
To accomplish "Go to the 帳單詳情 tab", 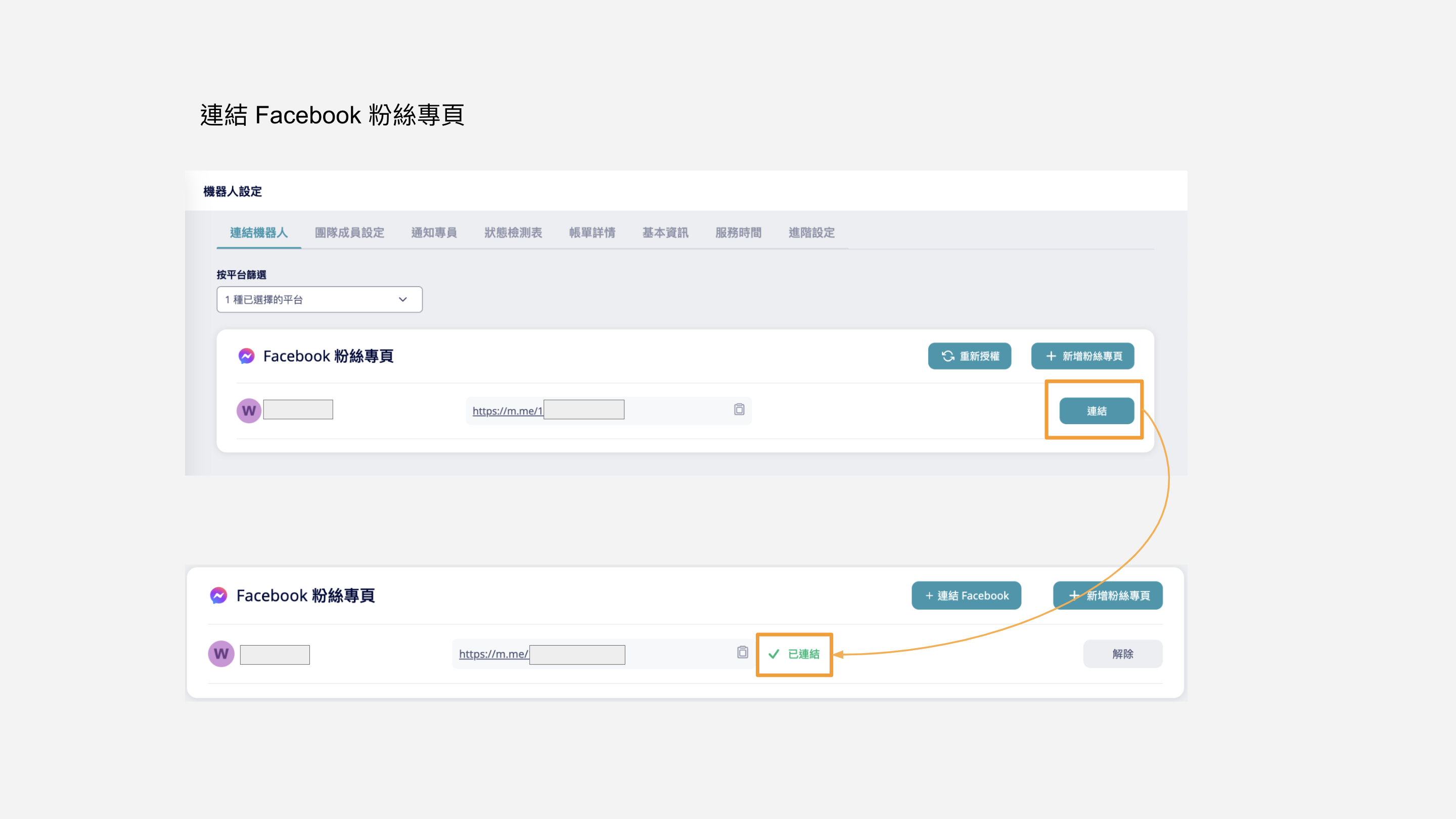I will pyautogui.click(x=592, y=233).
